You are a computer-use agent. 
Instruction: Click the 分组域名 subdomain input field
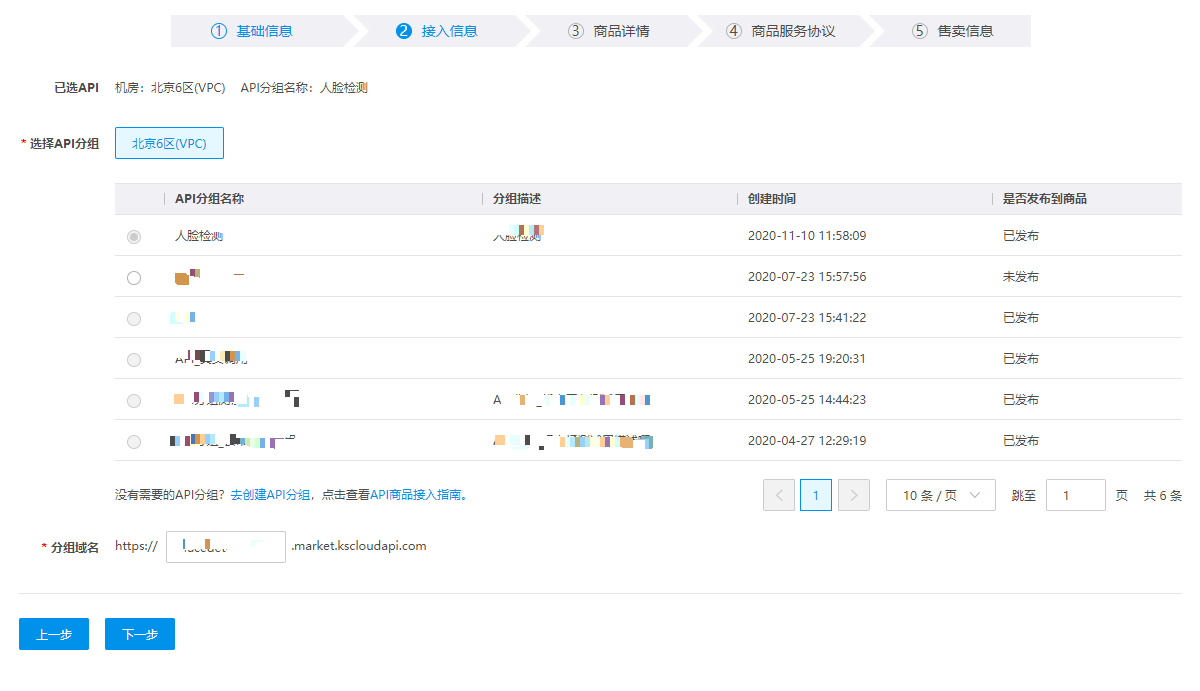click(x=226, y=547)
